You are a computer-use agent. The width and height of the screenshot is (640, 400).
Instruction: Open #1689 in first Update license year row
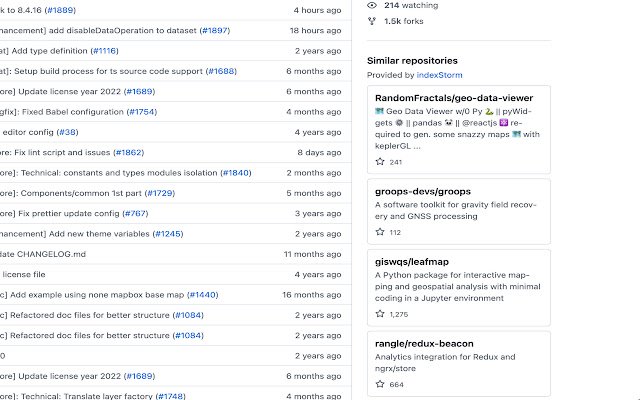point(139,91)
